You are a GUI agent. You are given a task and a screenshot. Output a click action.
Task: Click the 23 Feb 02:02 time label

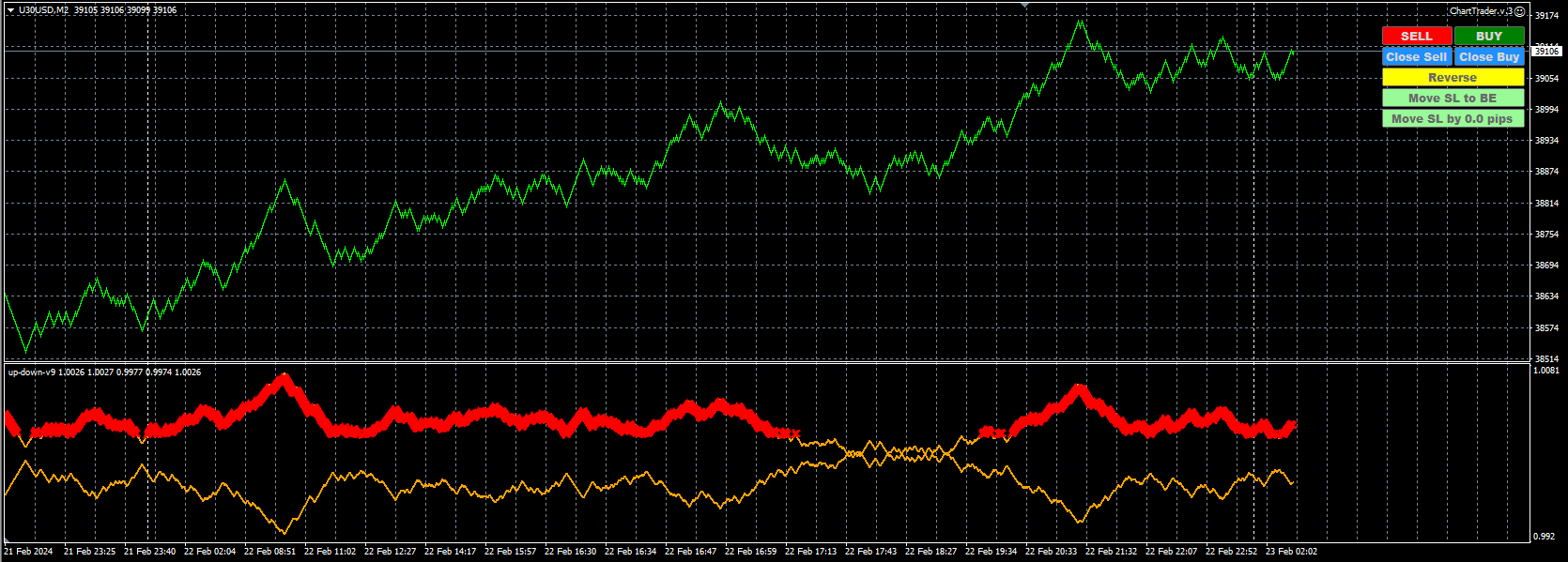coord(1291,552)
